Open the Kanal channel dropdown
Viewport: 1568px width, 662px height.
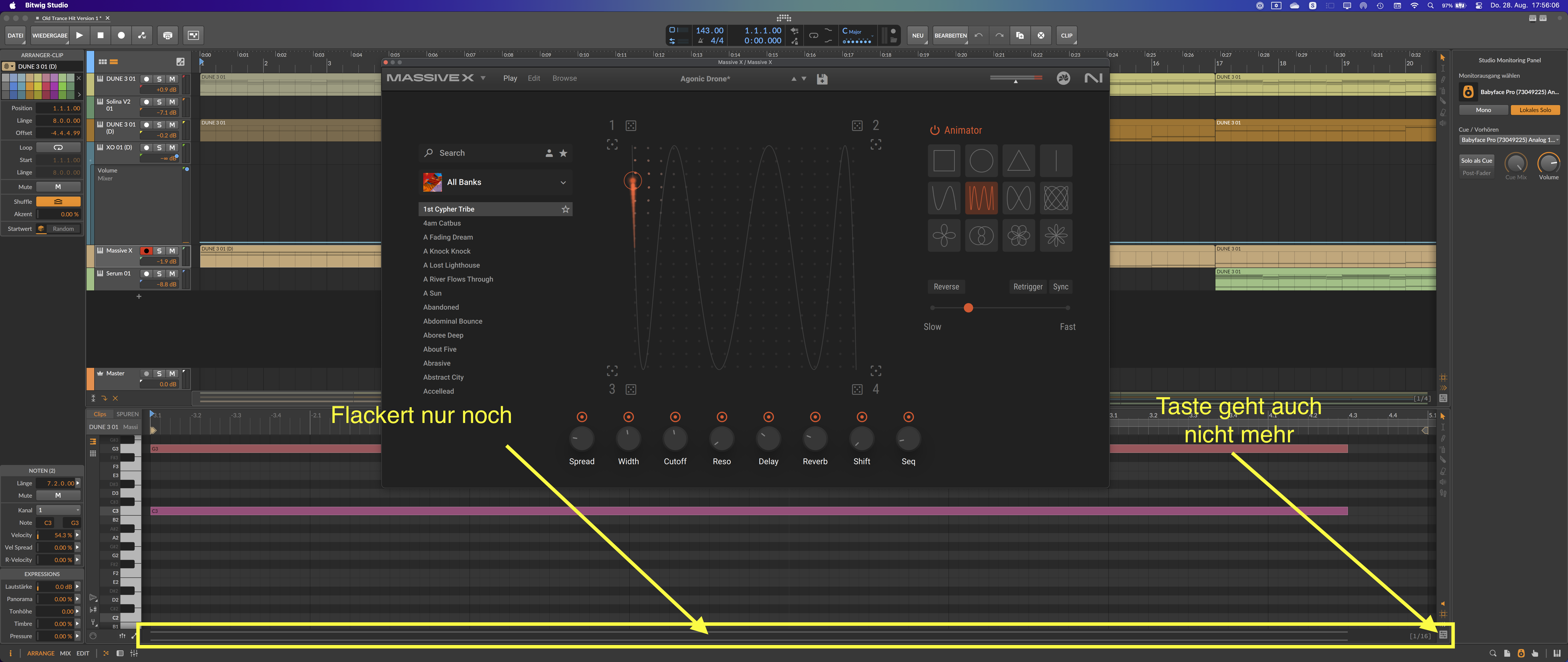click(58, 510)
